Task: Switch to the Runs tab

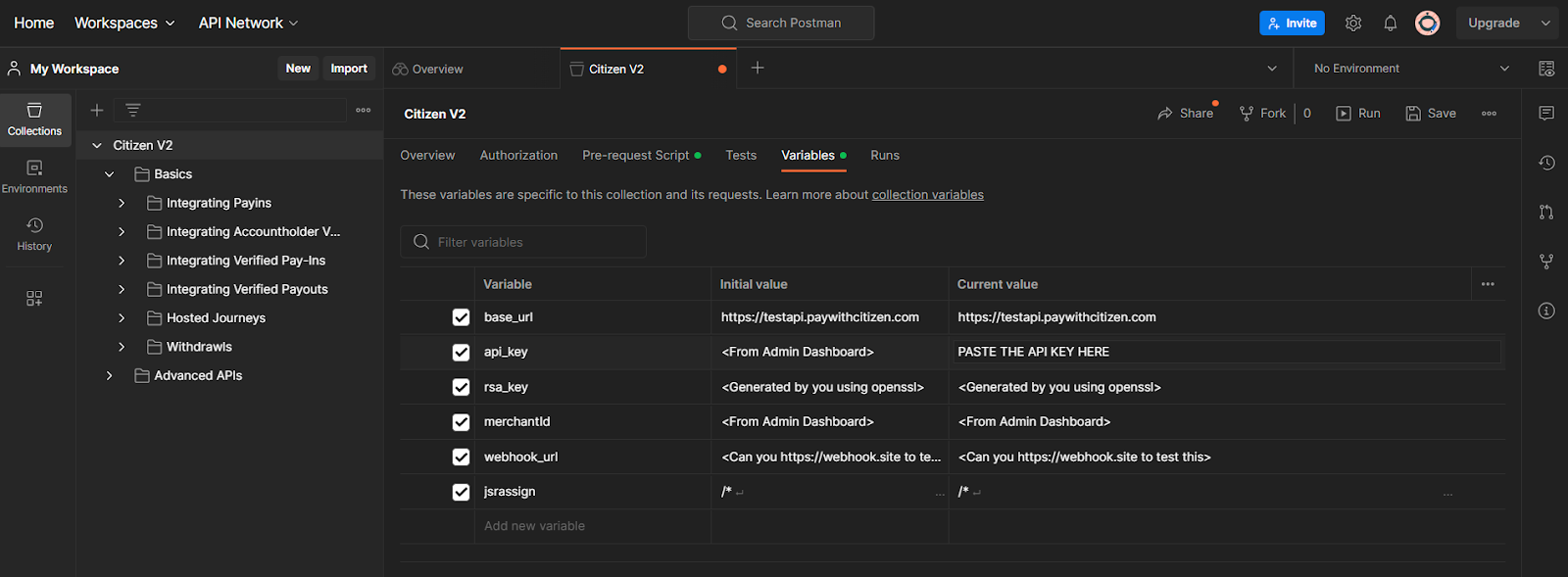Action: pyautogui.click(x=885, y=155)
